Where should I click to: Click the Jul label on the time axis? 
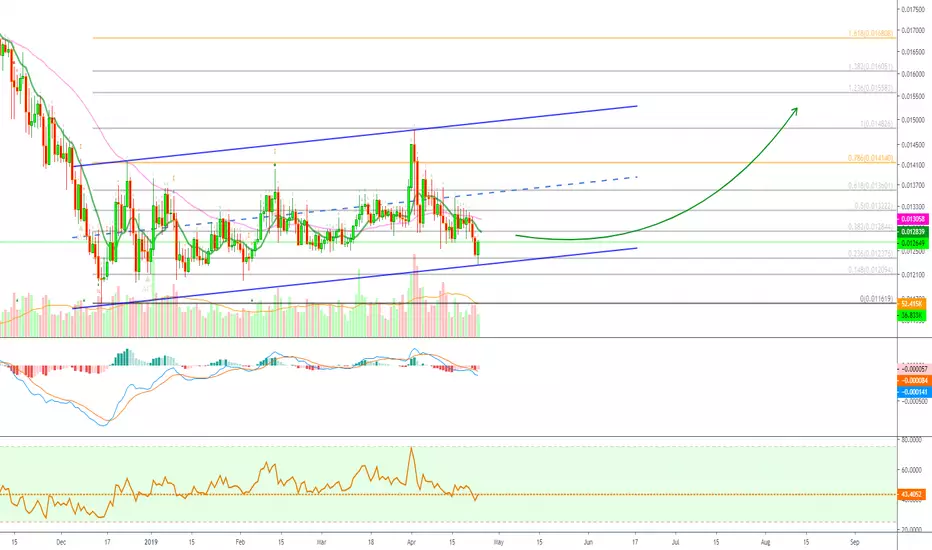click(675, 542)
